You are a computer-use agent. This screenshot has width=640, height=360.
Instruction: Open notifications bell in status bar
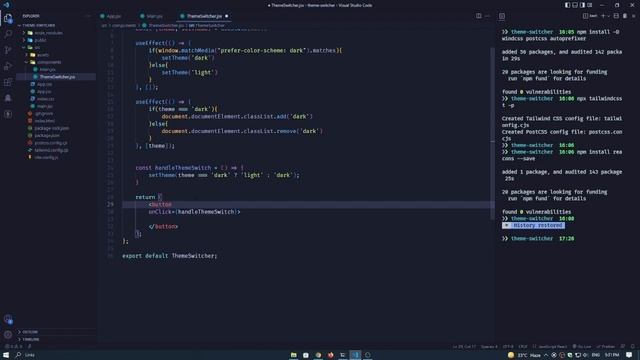632,347
